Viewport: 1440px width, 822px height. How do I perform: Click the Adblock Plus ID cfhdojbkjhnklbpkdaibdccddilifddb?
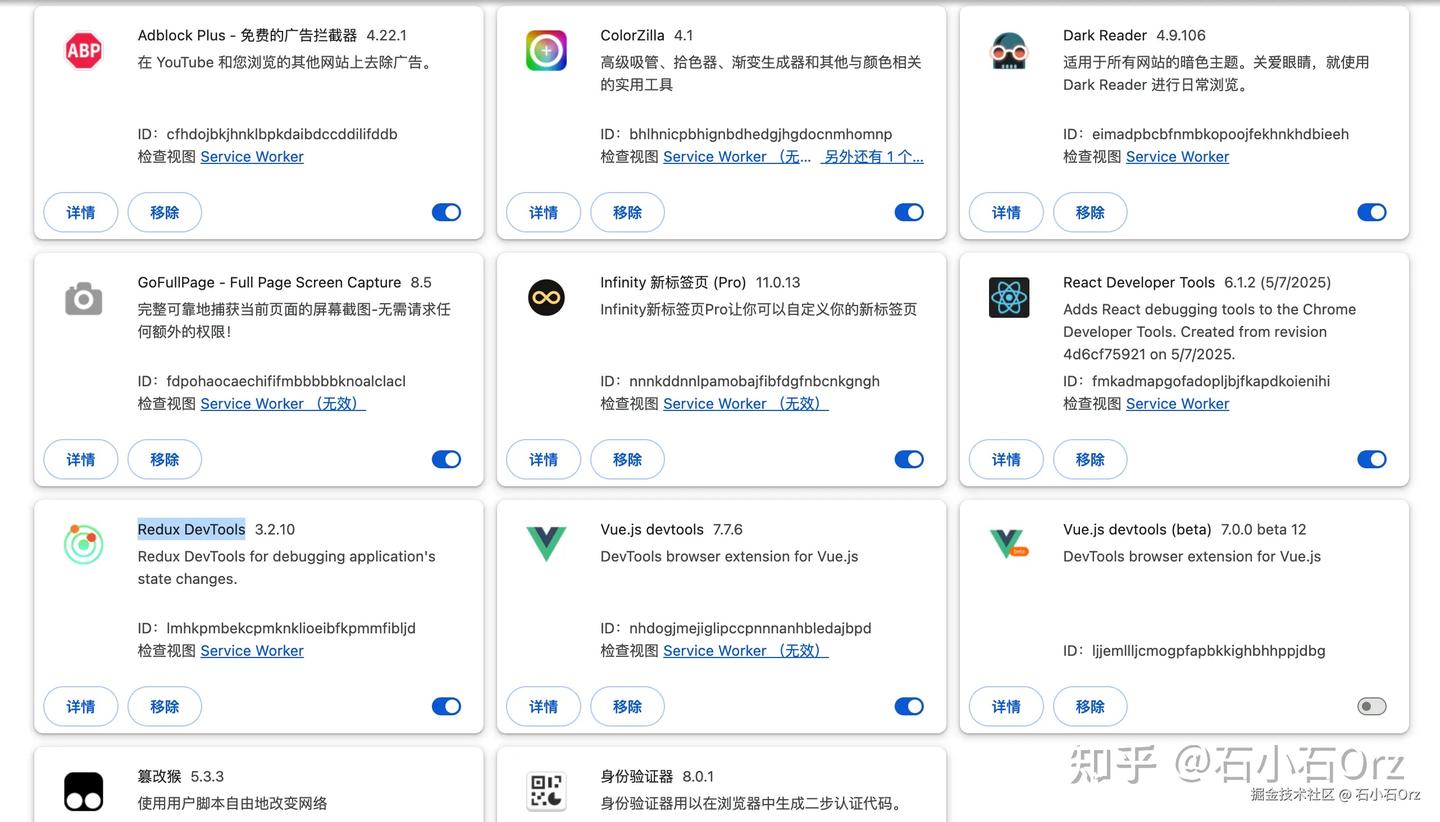(x=282, y=134)
